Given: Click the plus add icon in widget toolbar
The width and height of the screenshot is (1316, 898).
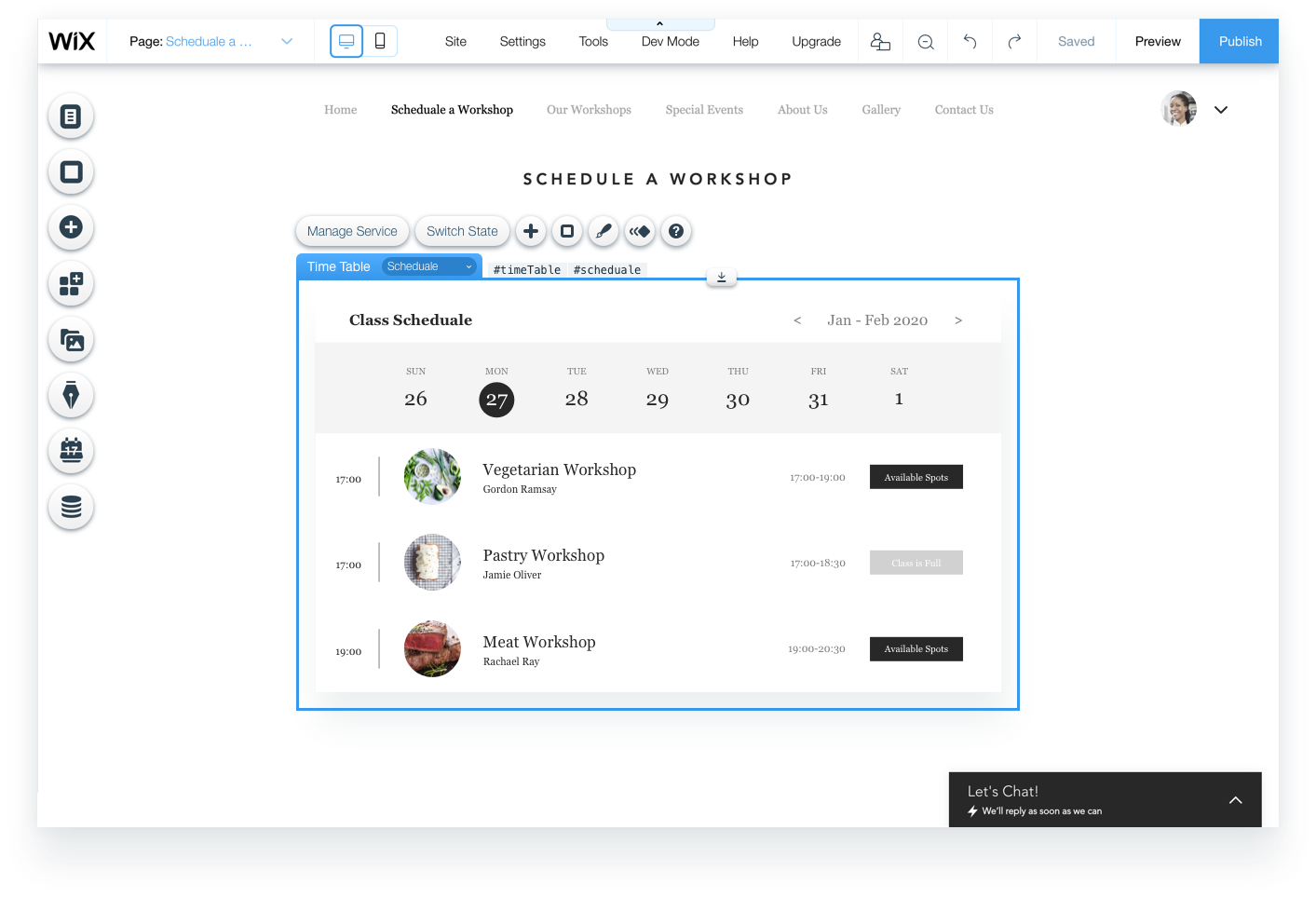Looking at the screenshot, I should coord(531,231).
